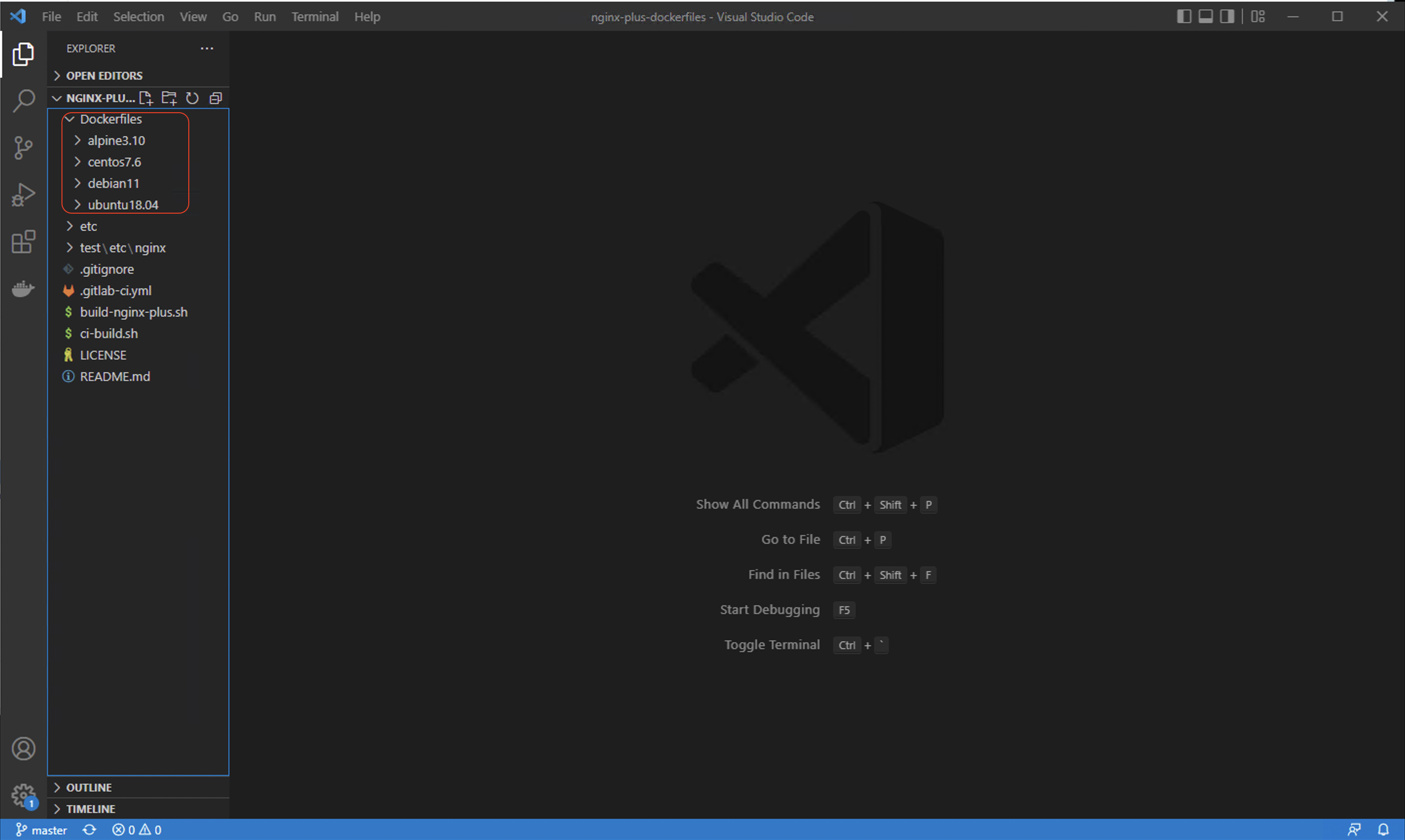
Task: Open the notifications bell icon
Action: [1383, 830]
